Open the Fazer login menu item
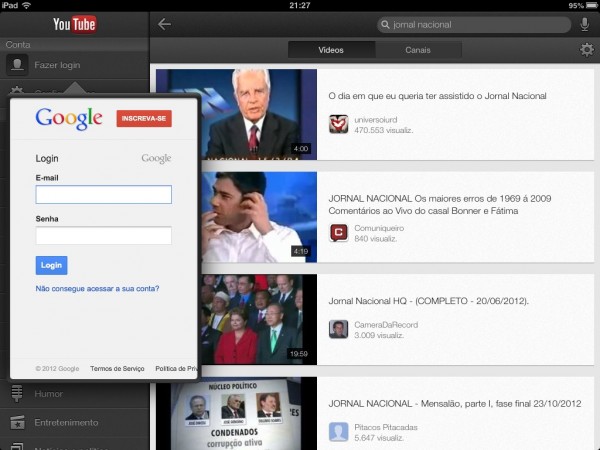The height and width of the screenshot is (450, 600). tap(75, 65)
